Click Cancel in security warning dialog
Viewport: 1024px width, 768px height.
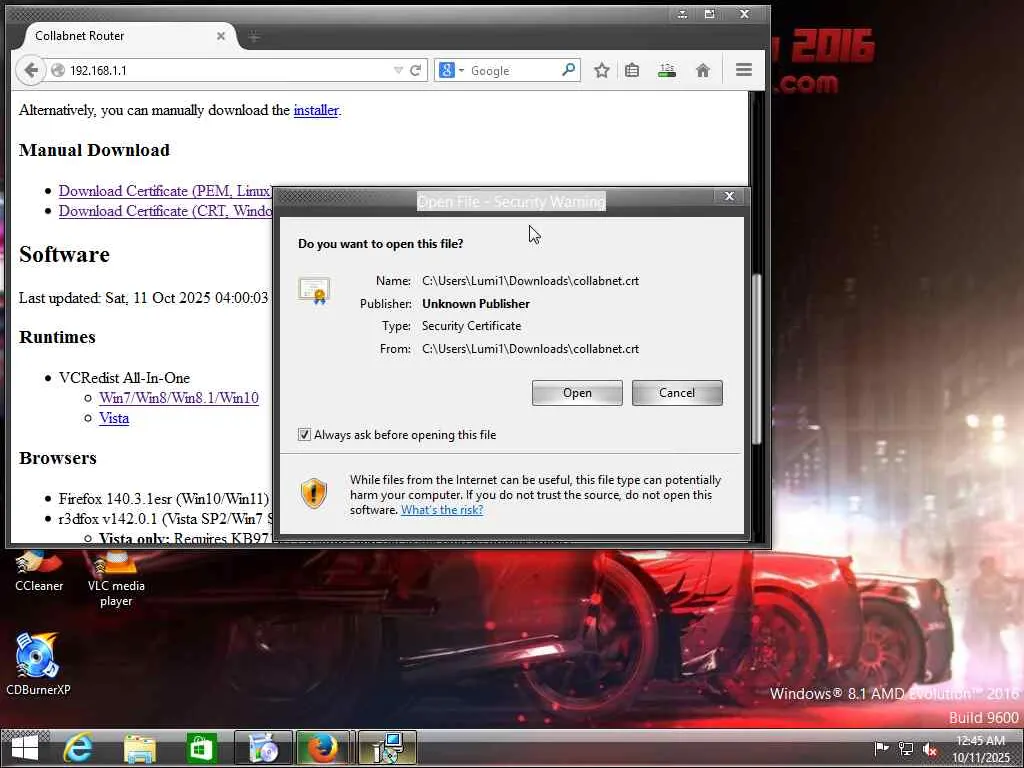click(677, 393)
